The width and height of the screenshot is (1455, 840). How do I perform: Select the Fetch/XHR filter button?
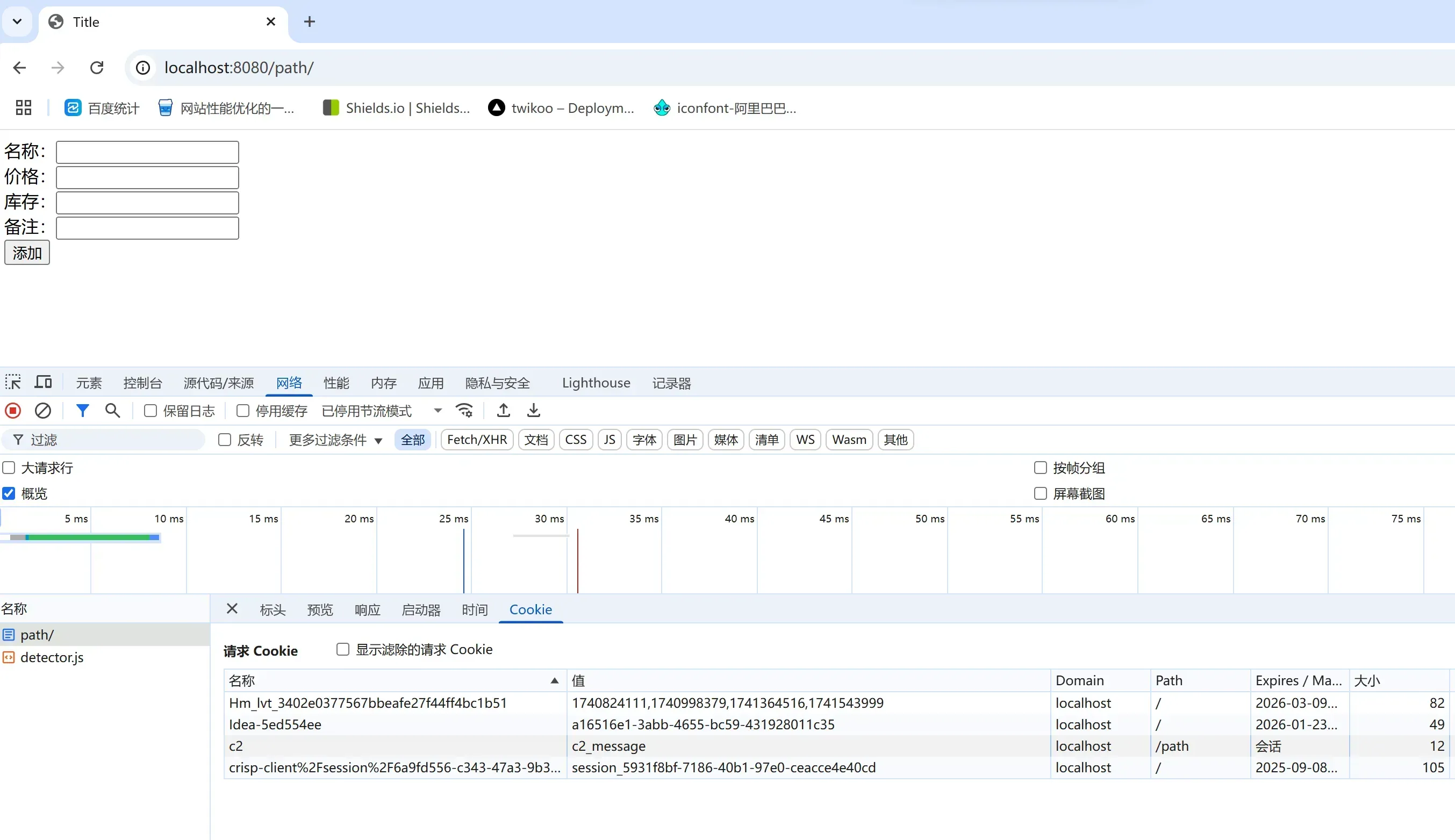coord(477,440)
